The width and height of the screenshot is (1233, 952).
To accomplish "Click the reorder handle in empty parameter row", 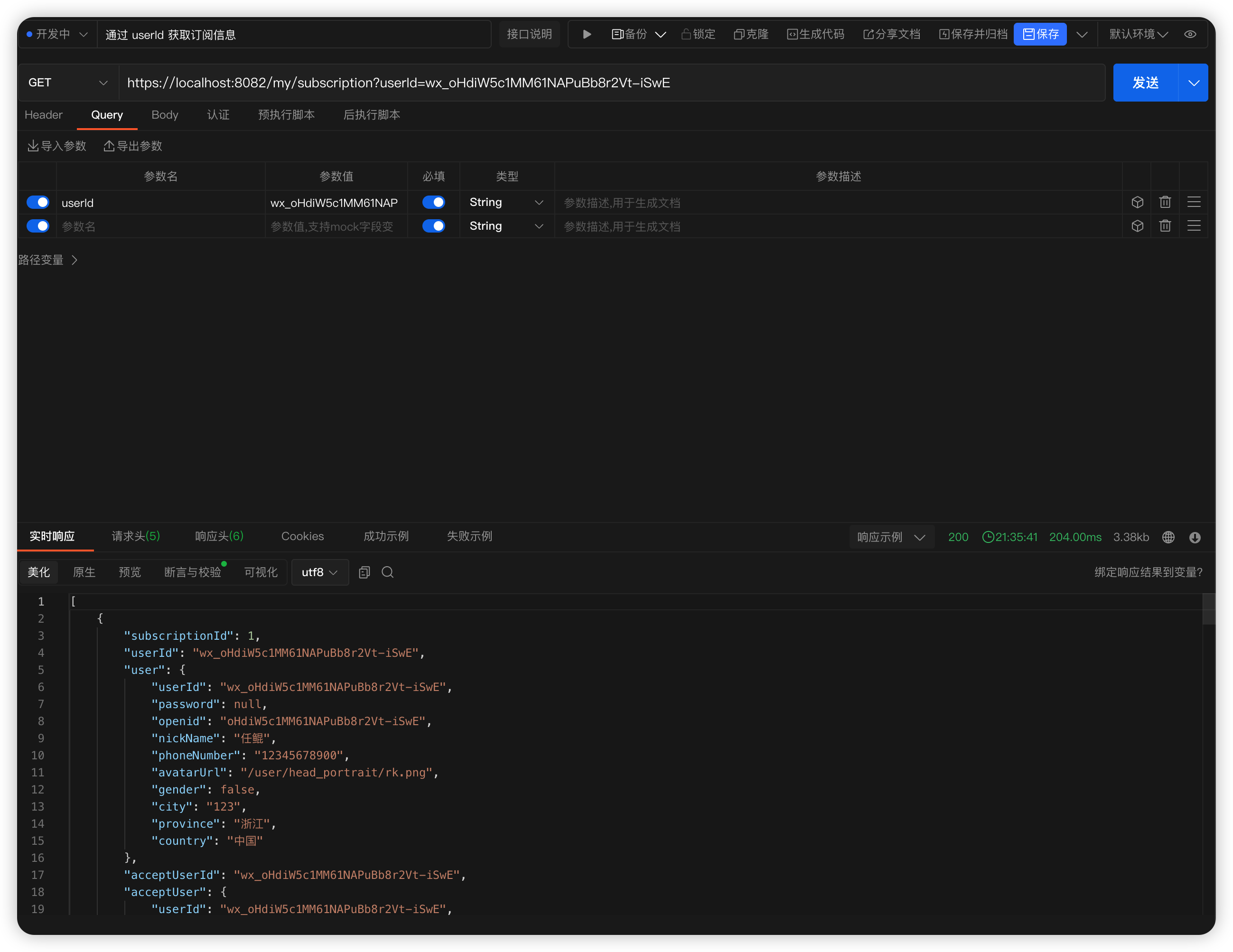I will pos(1194,226).
